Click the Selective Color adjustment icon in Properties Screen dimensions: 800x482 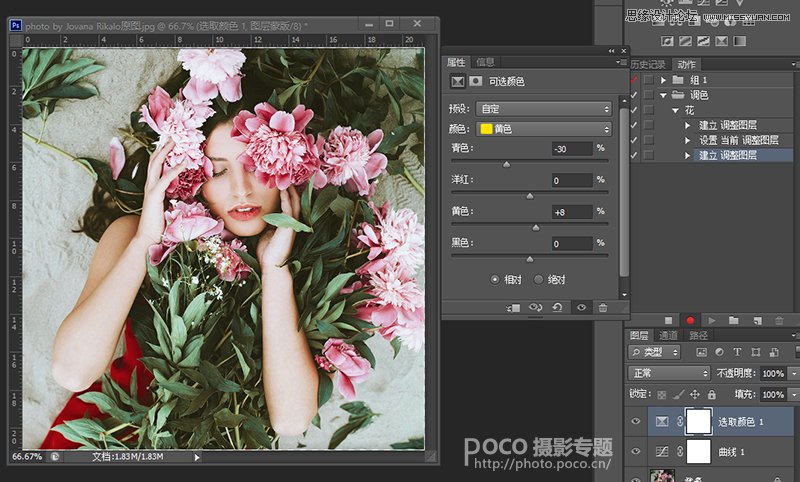[x=458, y=81]
